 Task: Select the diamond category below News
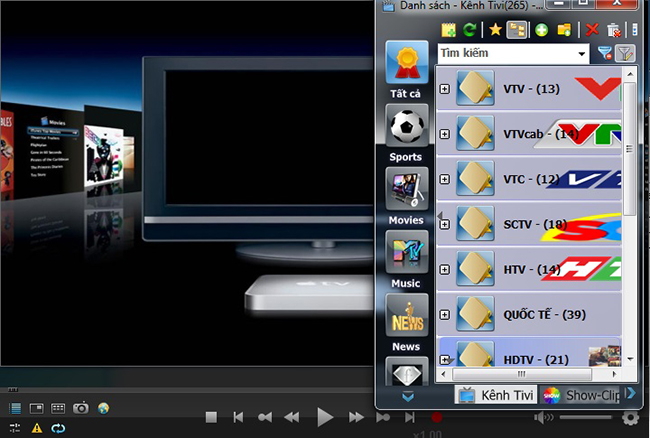coord(407,372)
